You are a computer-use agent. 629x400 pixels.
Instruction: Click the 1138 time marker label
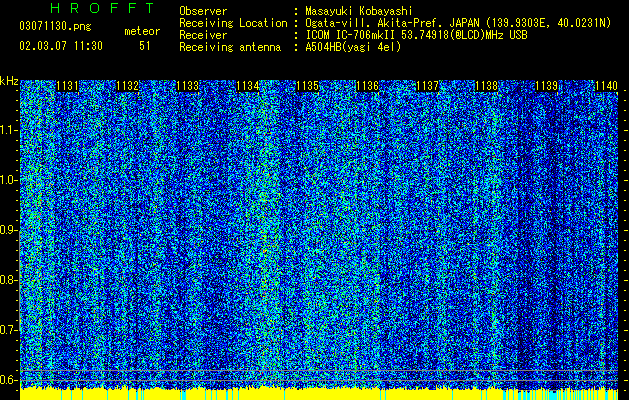(x=487, y=86)
